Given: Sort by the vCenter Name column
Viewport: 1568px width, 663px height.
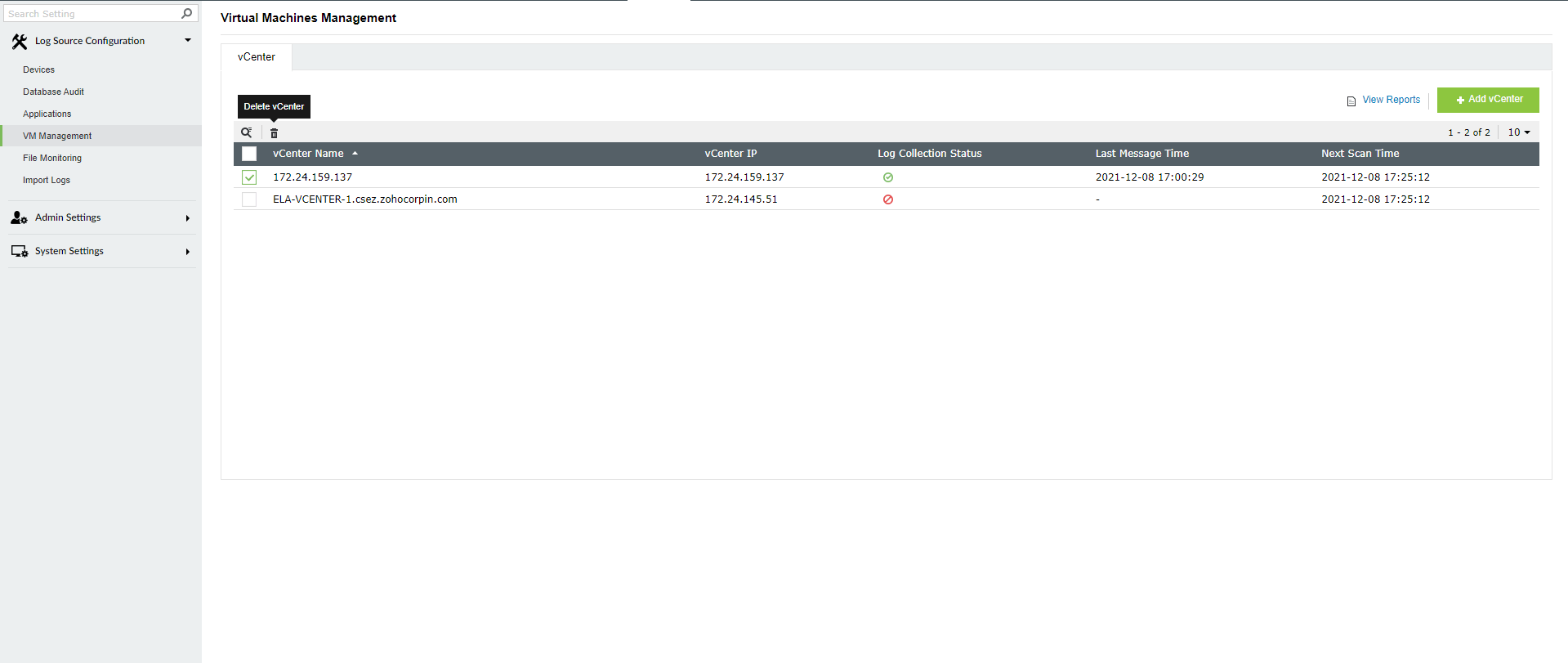Looking at the screenshot, I should (x=308, y=154).
